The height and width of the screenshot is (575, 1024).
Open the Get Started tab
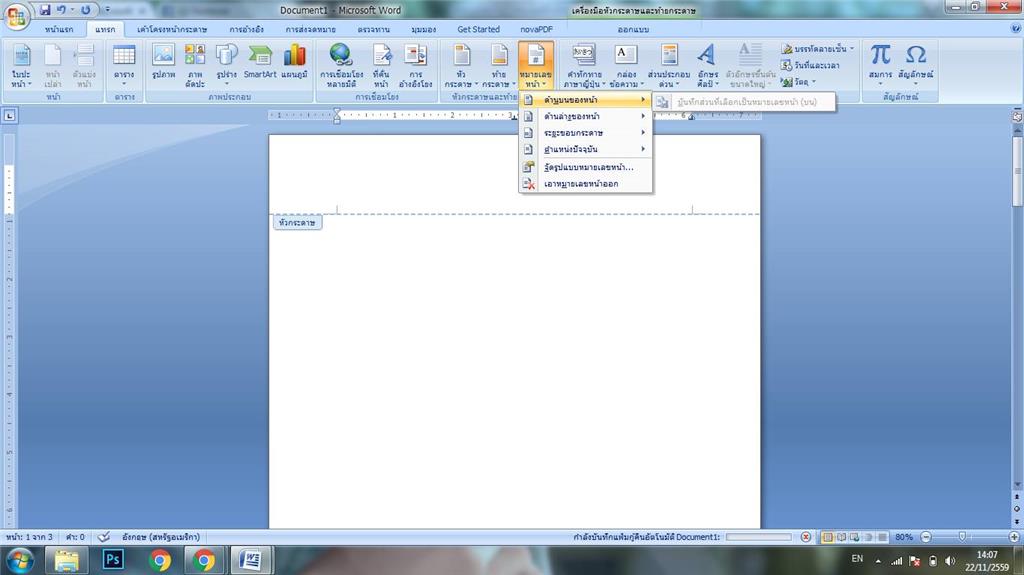click(x=478, y=29)
